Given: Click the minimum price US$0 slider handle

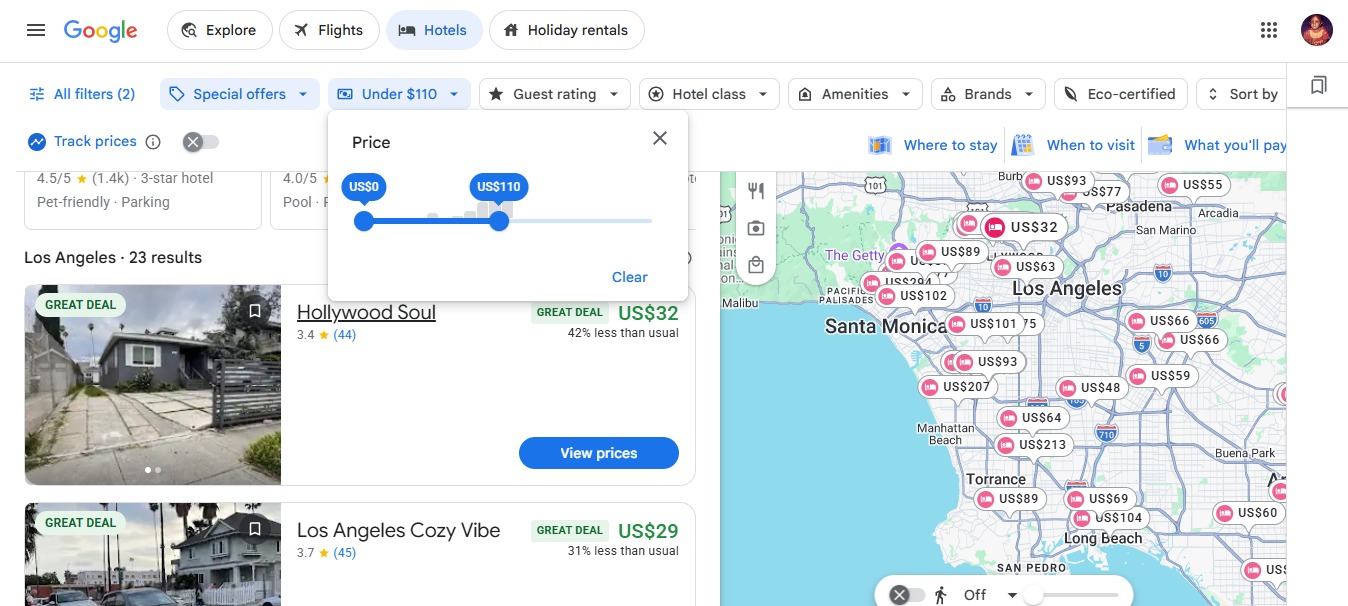Looking at the screenshot, I should point(364,221).
